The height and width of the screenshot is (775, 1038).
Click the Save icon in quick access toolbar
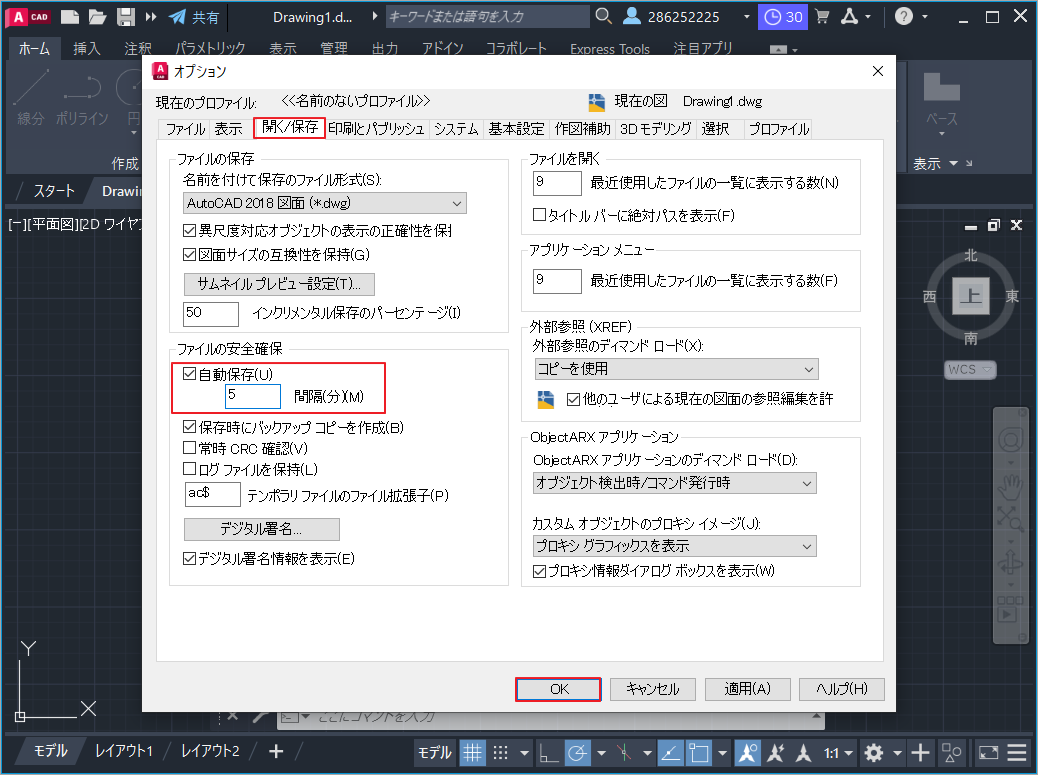tap(126, 17)
